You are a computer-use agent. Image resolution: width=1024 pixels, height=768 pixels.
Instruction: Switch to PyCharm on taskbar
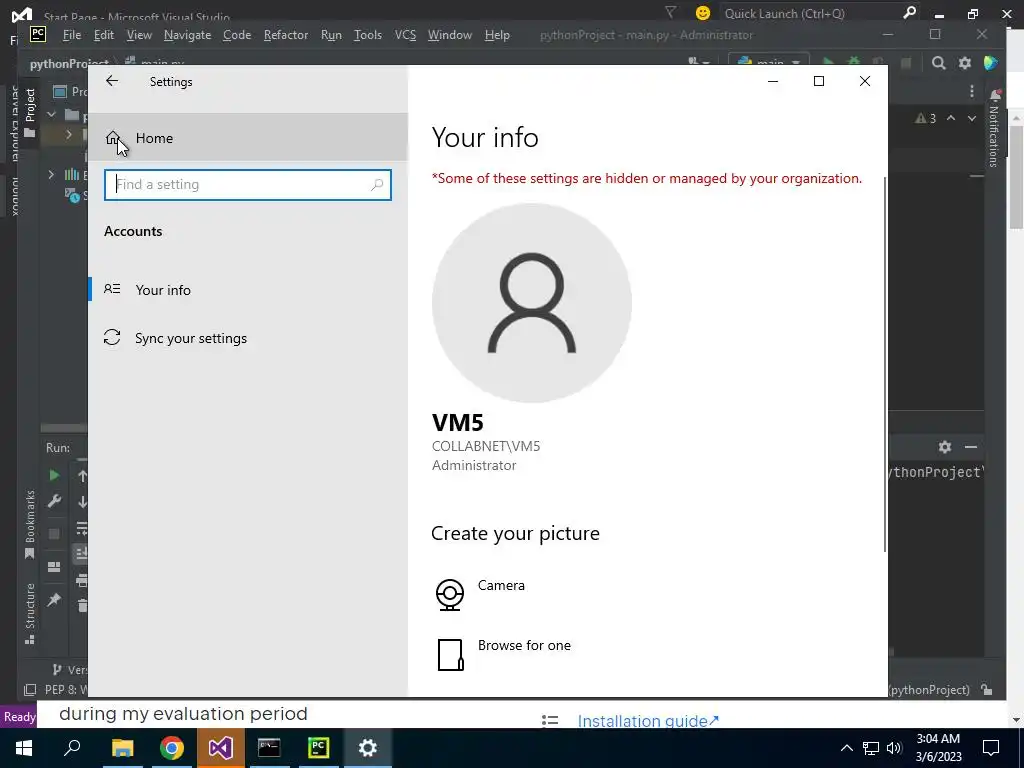318,748
